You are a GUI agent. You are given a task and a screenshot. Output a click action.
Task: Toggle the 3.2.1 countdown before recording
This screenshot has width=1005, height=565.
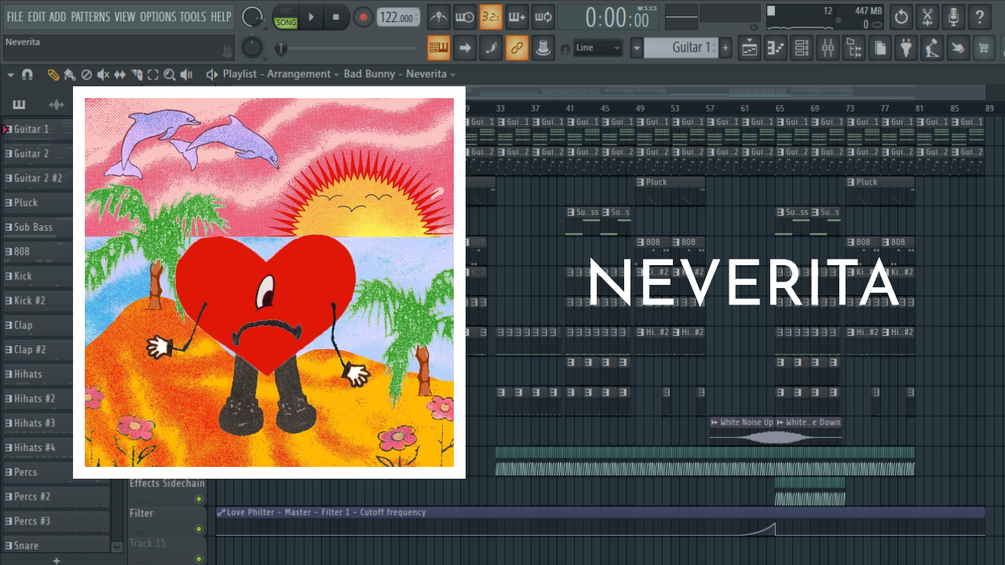[490, 17]
